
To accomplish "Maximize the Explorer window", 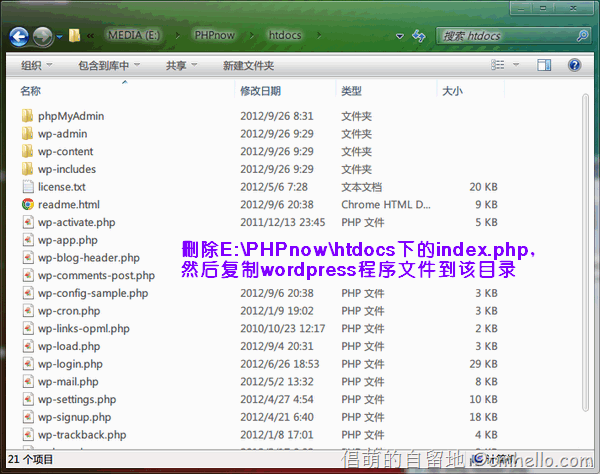I will pos(543,8).
